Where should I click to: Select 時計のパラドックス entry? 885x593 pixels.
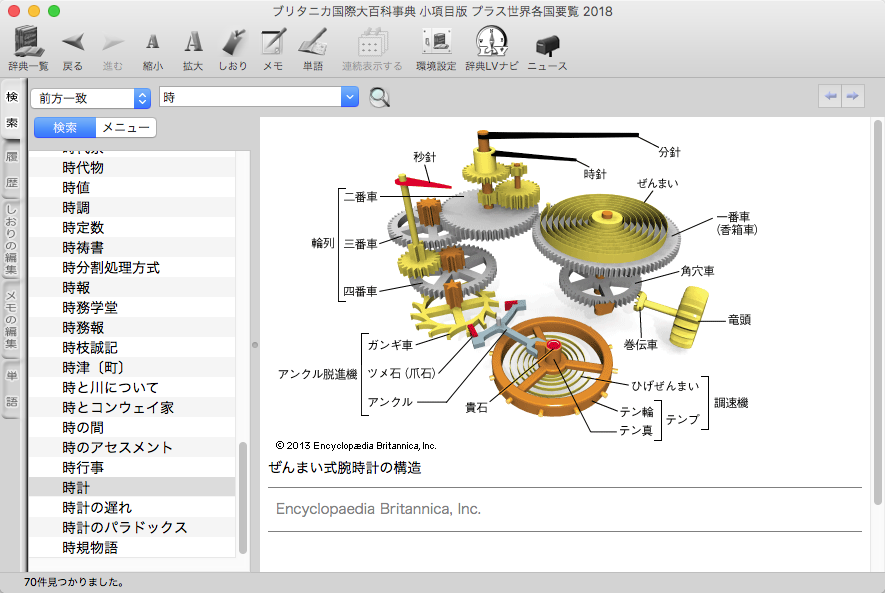[132, 528]
